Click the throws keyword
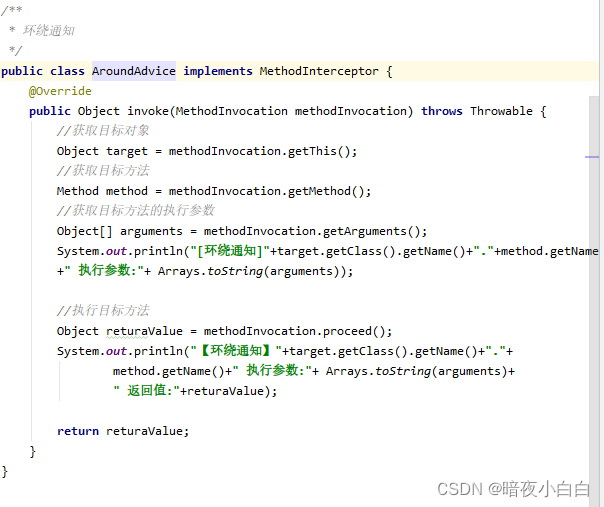Screen dimensions: 604x507 click(x=442, y=111)
